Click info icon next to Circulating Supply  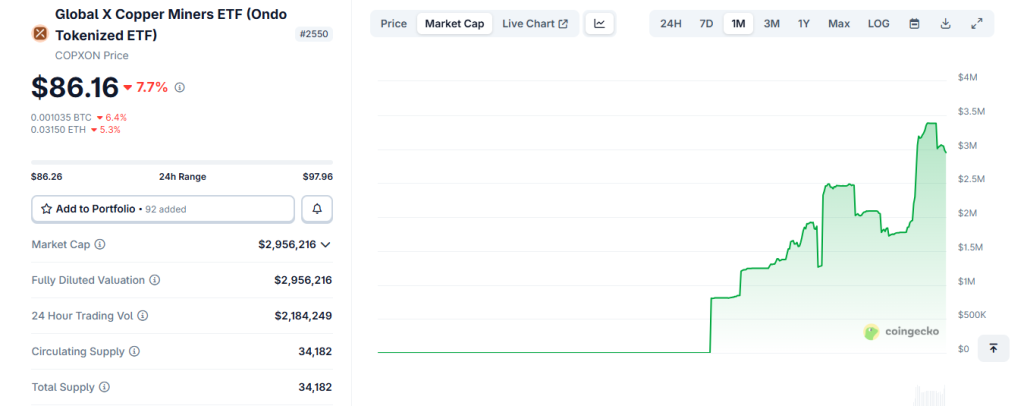click(134, 352)
